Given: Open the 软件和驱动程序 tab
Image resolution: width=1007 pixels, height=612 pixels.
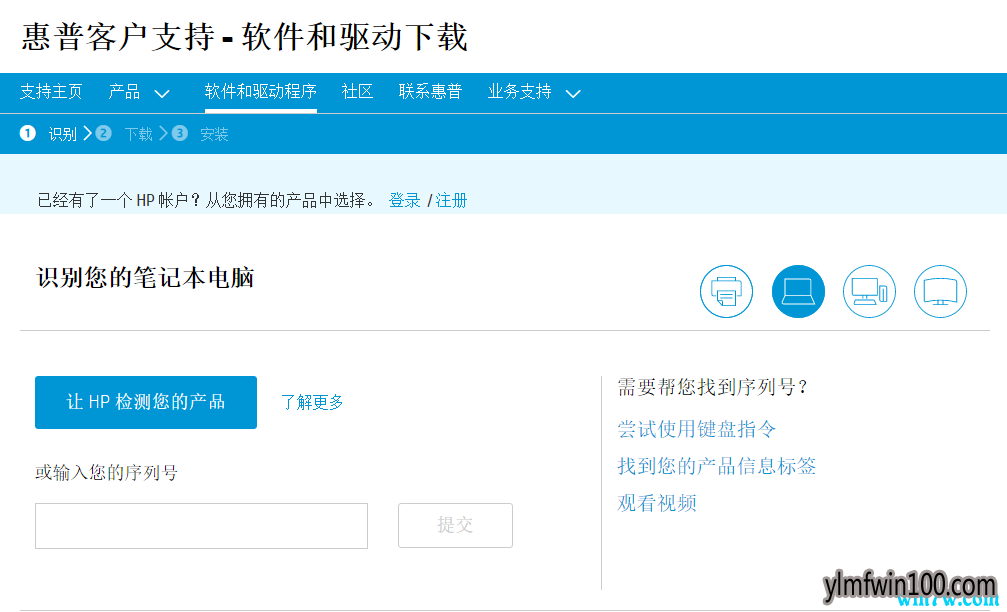Looking at the screenshot, I should tap(261, 92).
